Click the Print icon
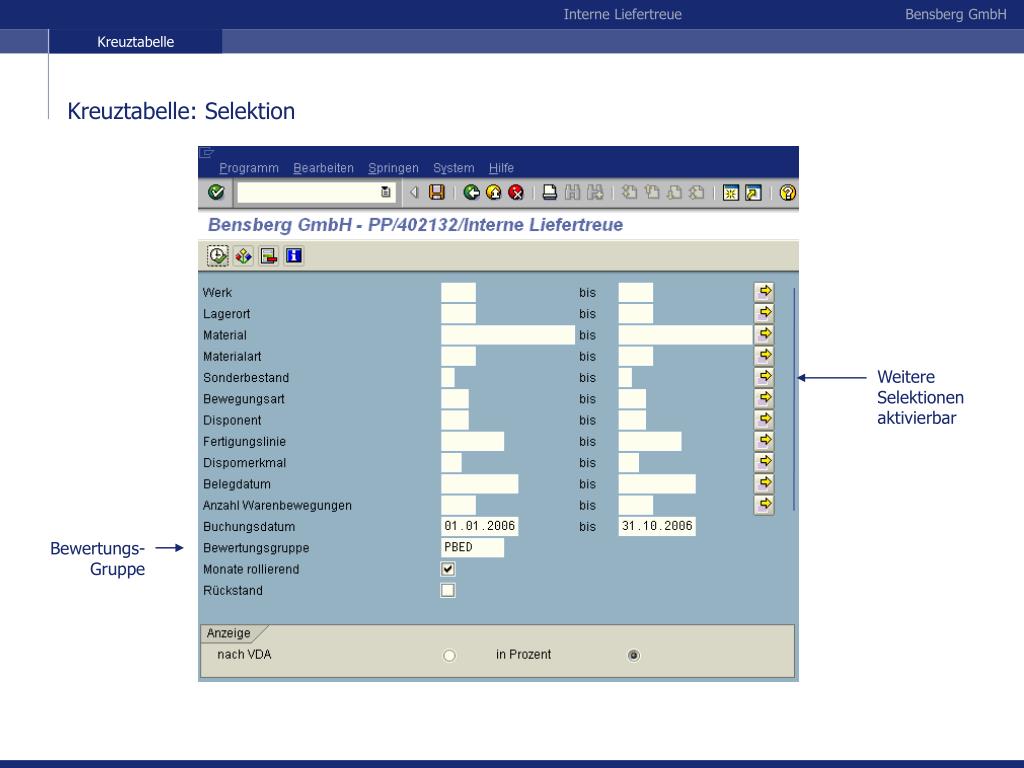Screen dimensions: 1024x768 (550, 192)
